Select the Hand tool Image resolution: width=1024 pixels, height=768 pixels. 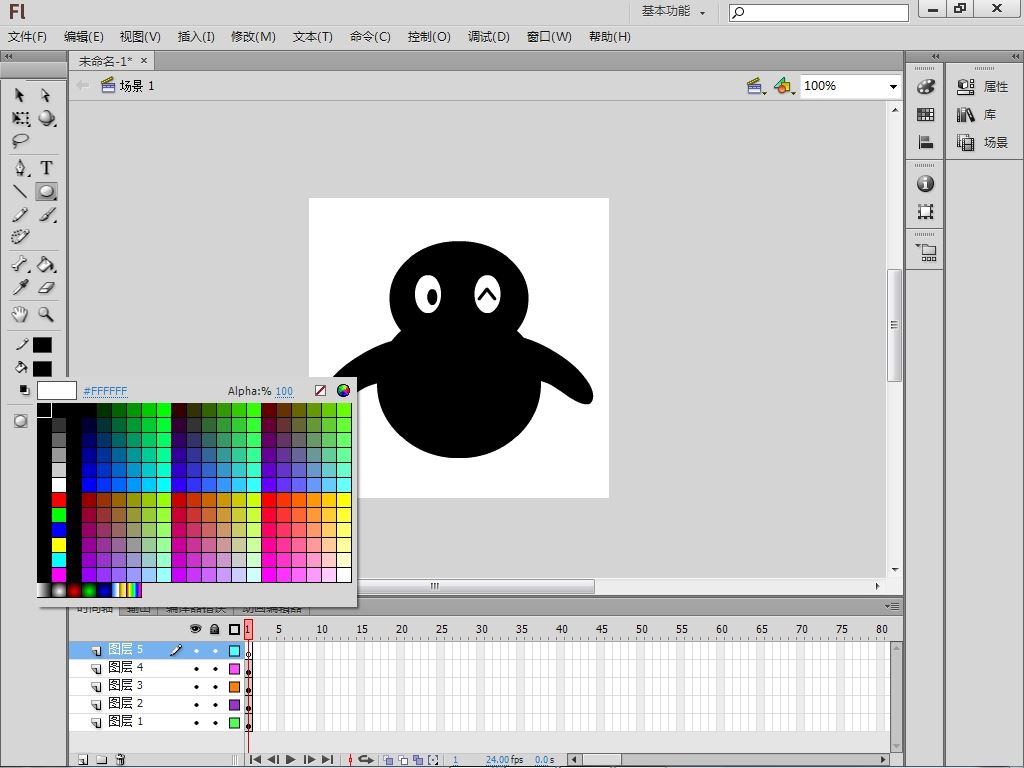tap(20, 314)
